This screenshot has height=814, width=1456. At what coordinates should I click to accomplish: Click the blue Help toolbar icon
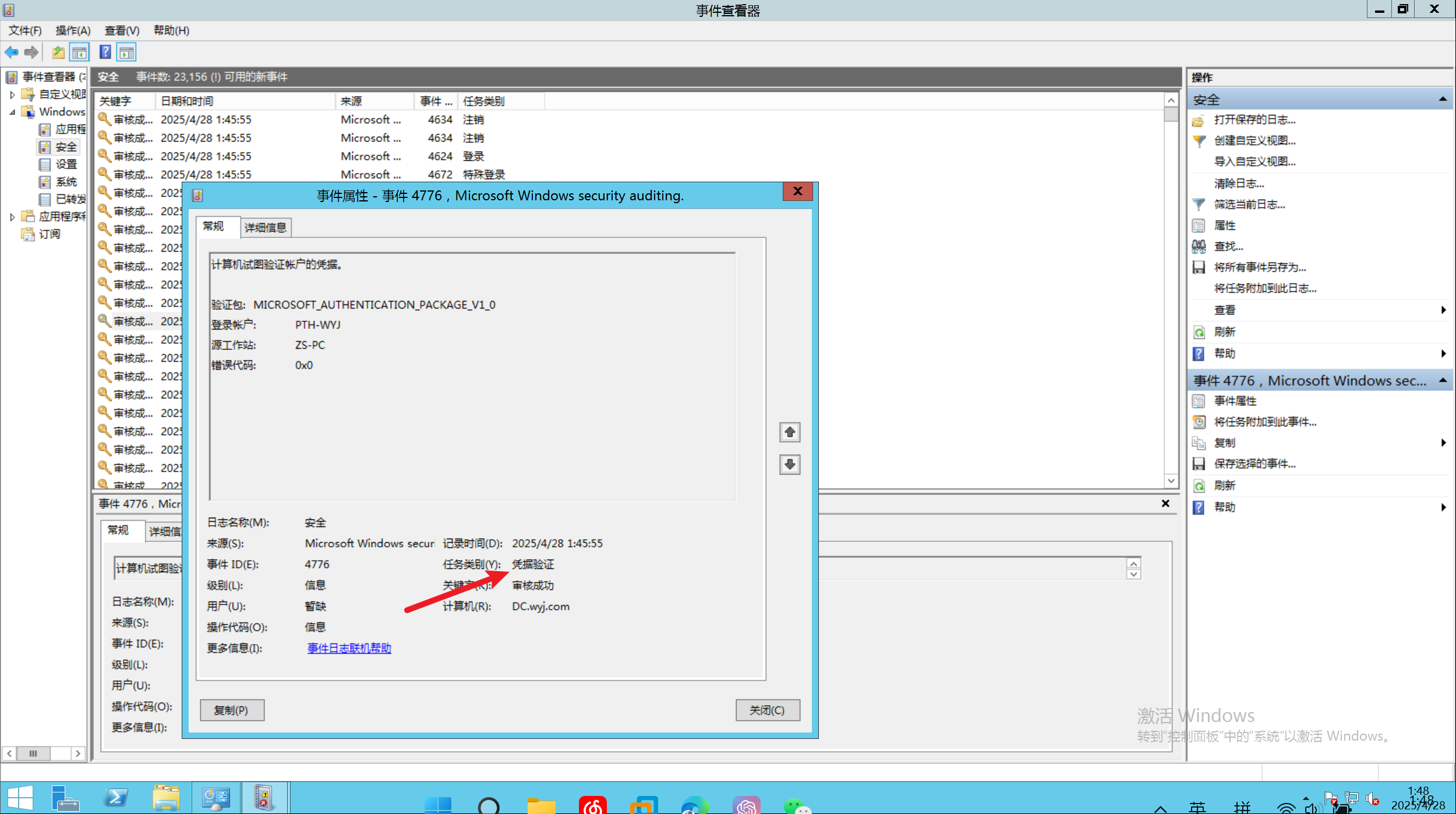(x=105, y=52)
